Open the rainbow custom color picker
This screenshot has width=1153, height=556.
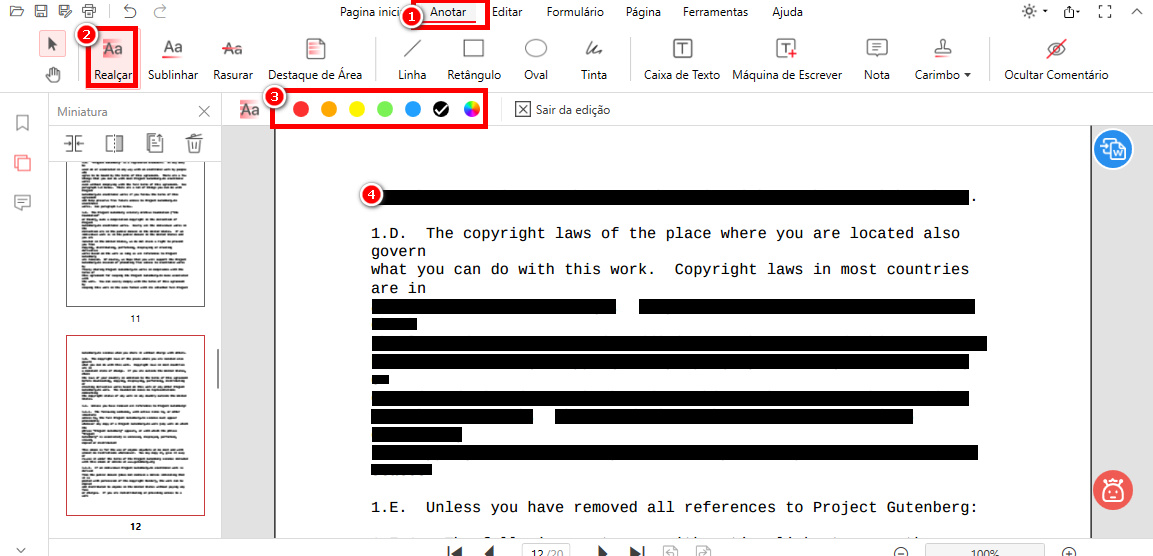click(471, 110)
